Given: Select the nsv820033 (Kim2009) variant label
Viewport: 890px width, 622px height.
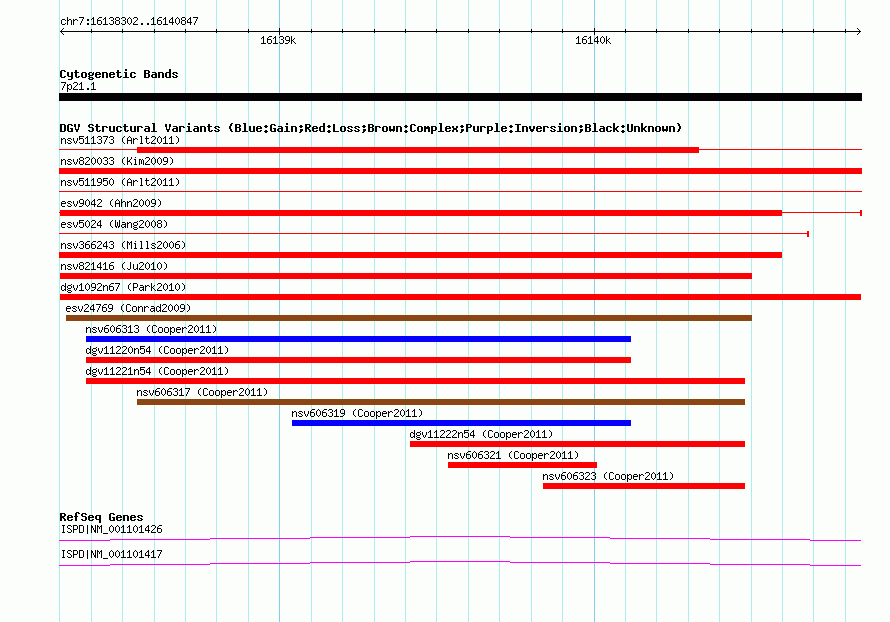Looking at the screenshot, I should [x=117, y=161].
